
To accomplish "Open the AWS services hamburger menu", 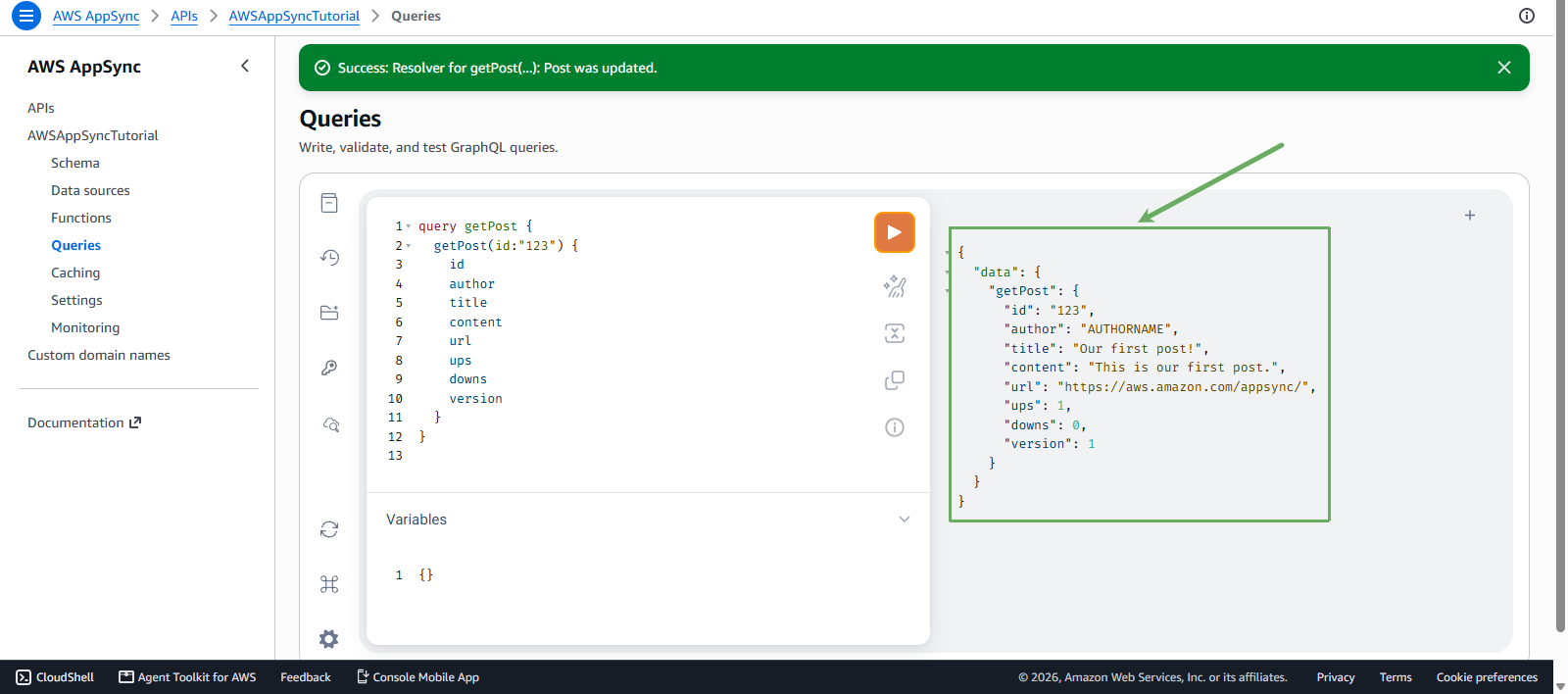I will click(26, 16).
